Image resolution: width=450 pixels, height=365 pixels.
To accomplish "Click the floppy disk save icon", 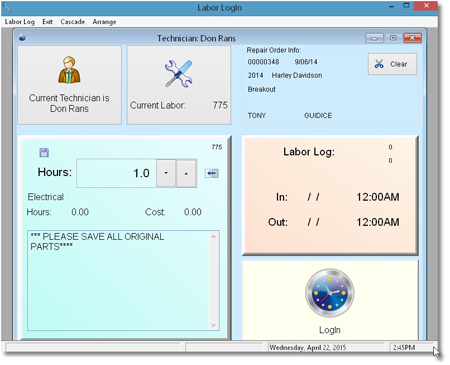I will pos(44,153).
